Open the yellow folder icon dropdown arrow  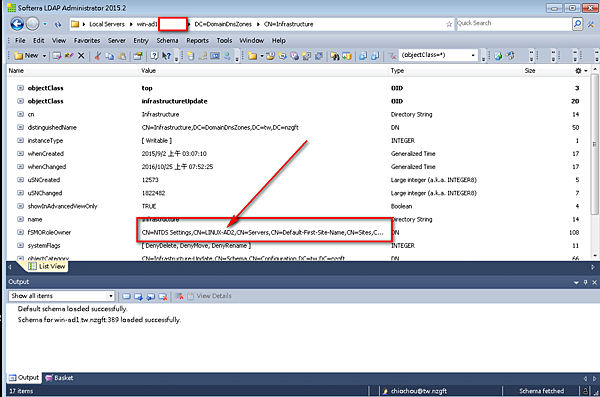(262, 56)
